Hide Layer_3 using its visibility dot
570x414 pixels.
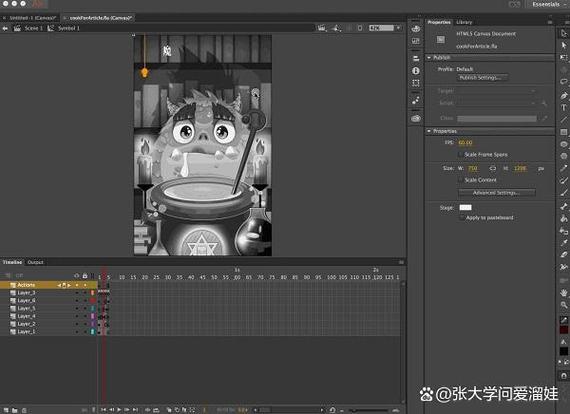click(x=77, y=293)
